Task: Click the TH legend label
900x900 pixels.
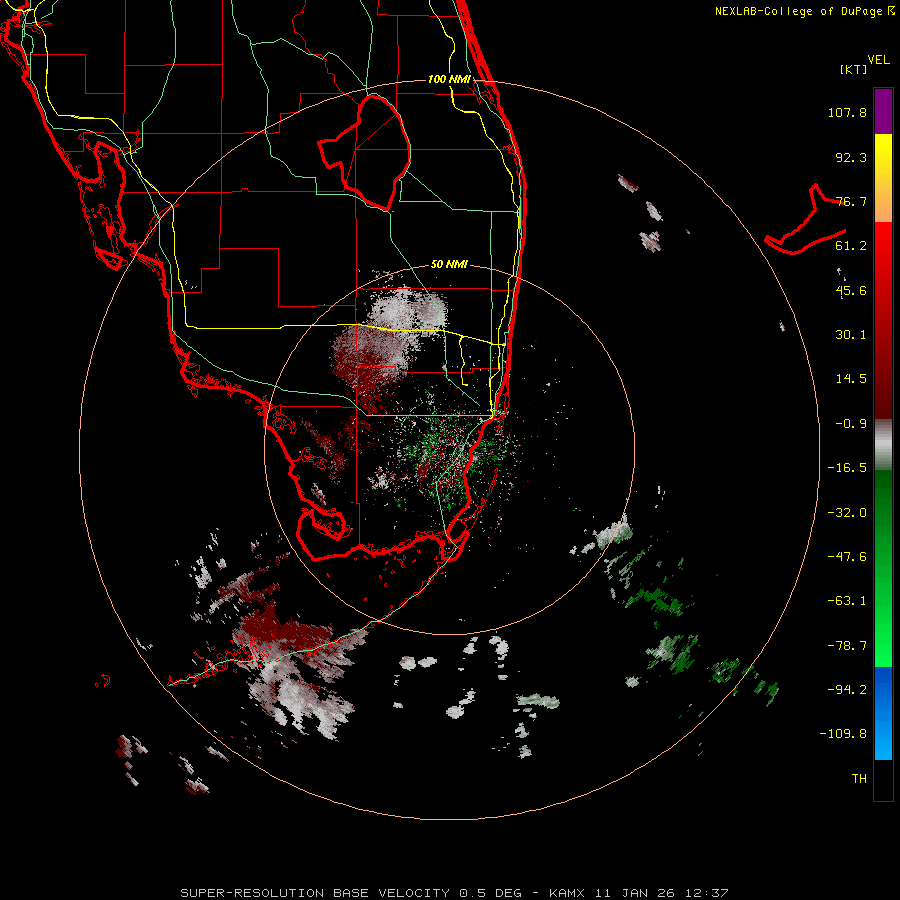Action: tap(859, 779)
